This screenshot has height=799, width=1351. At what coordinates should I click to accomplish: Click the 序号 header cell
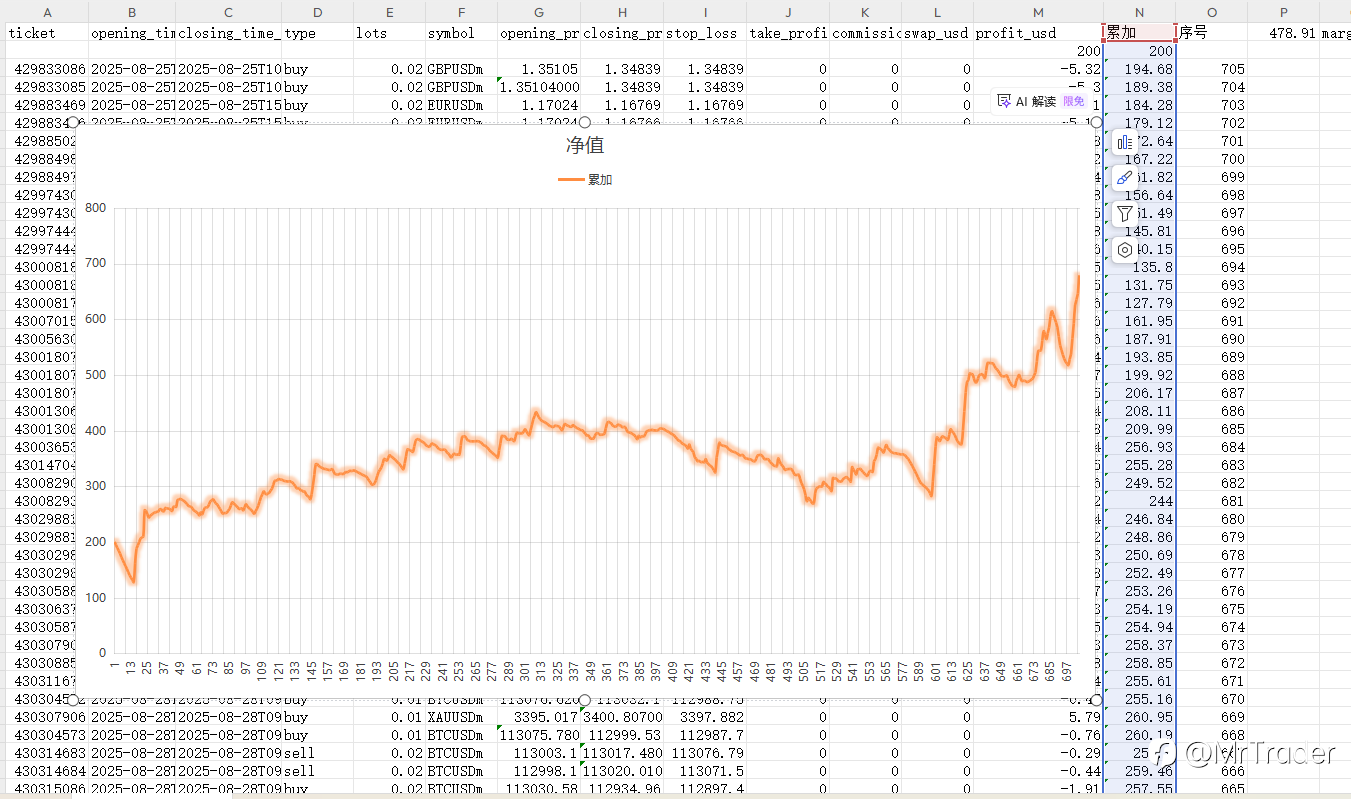(x=1212, y=33)
